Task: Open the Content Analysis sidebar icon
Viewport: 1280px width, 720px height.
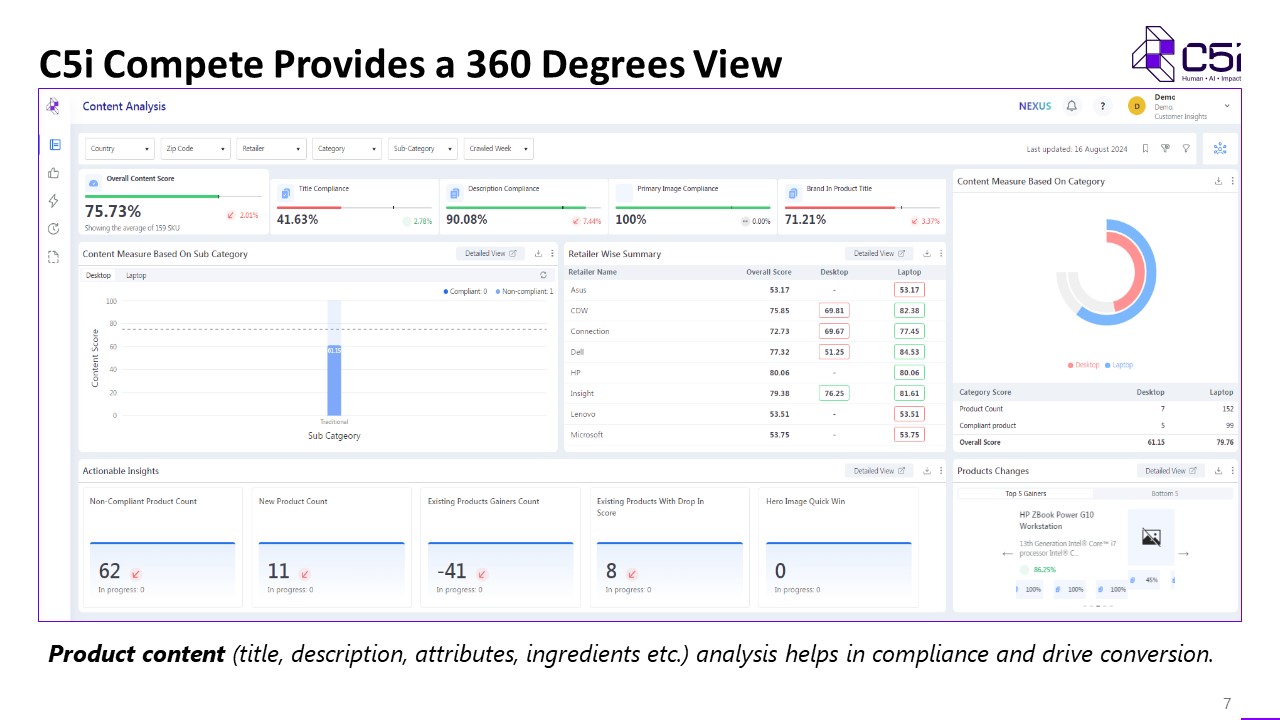Action: pos(55,145)
